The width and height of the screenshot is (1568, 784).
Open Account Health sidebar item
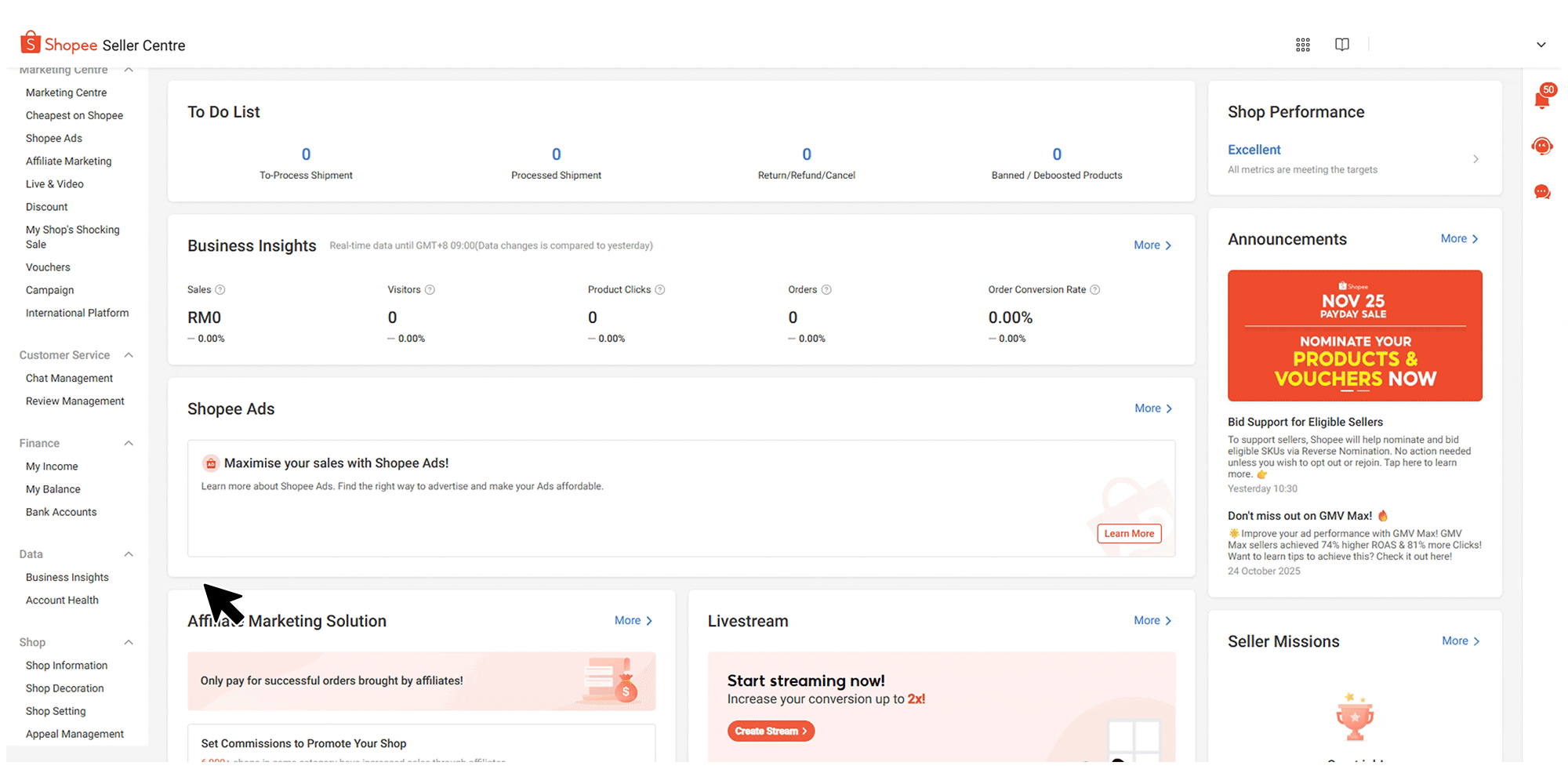click(x=62, y=601)
